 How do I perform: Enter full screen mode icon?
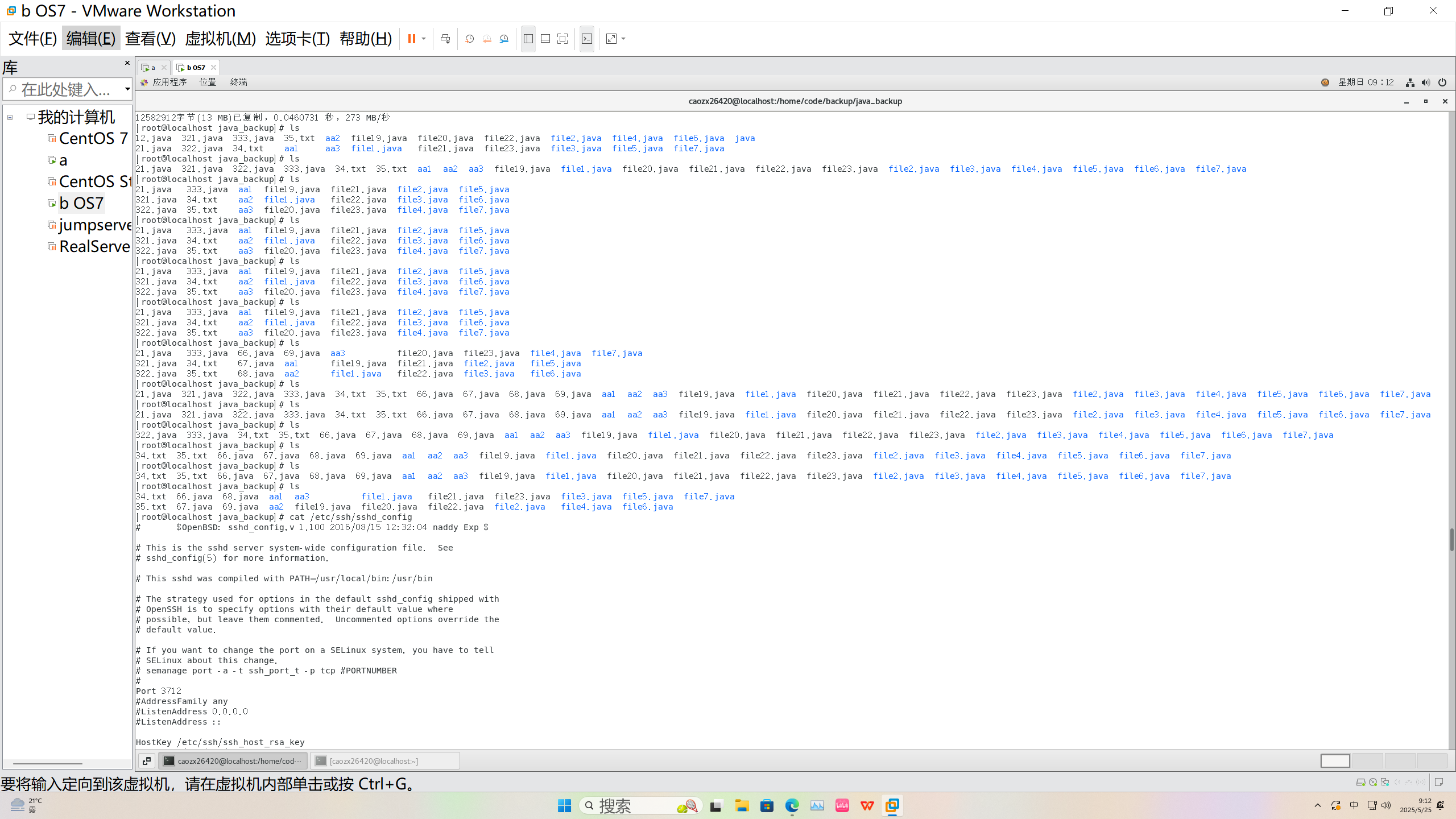tap(562, 39)
